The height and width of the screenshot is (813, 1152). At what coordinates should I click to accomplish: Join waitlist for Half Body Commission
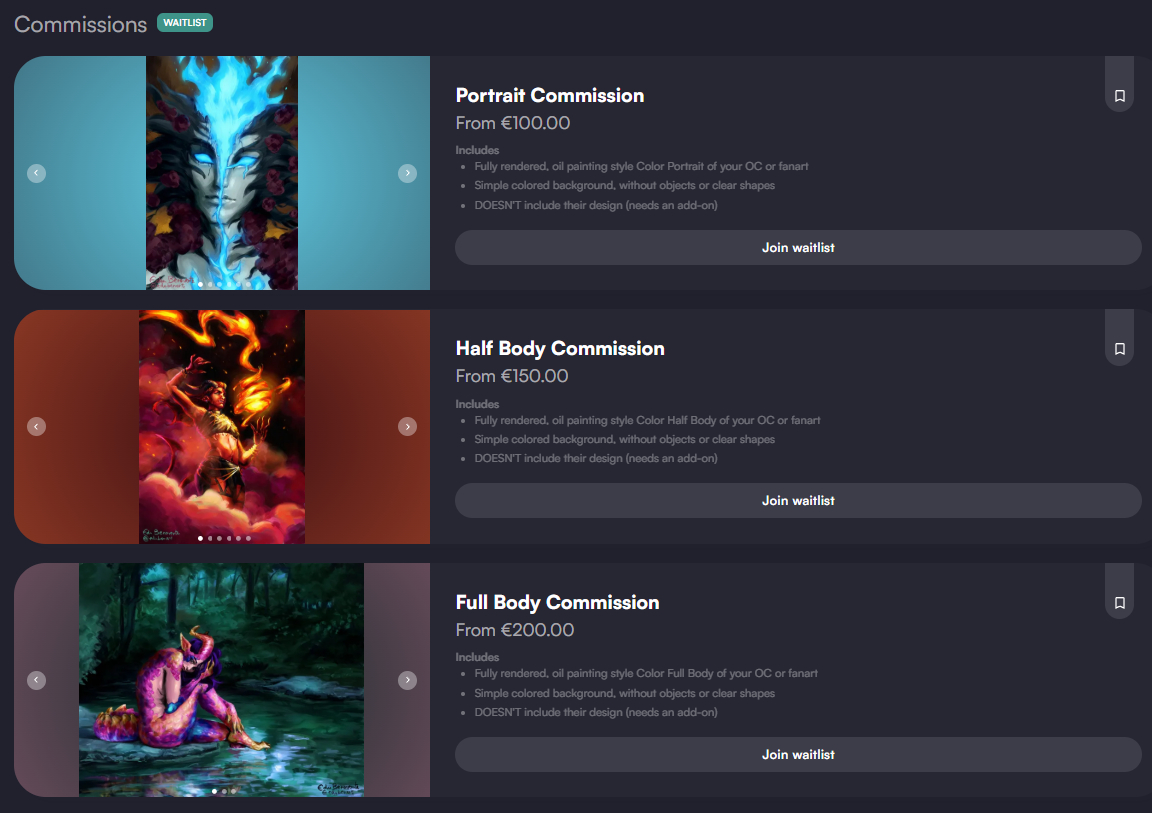pyautogui.click(x=798, y=501)
